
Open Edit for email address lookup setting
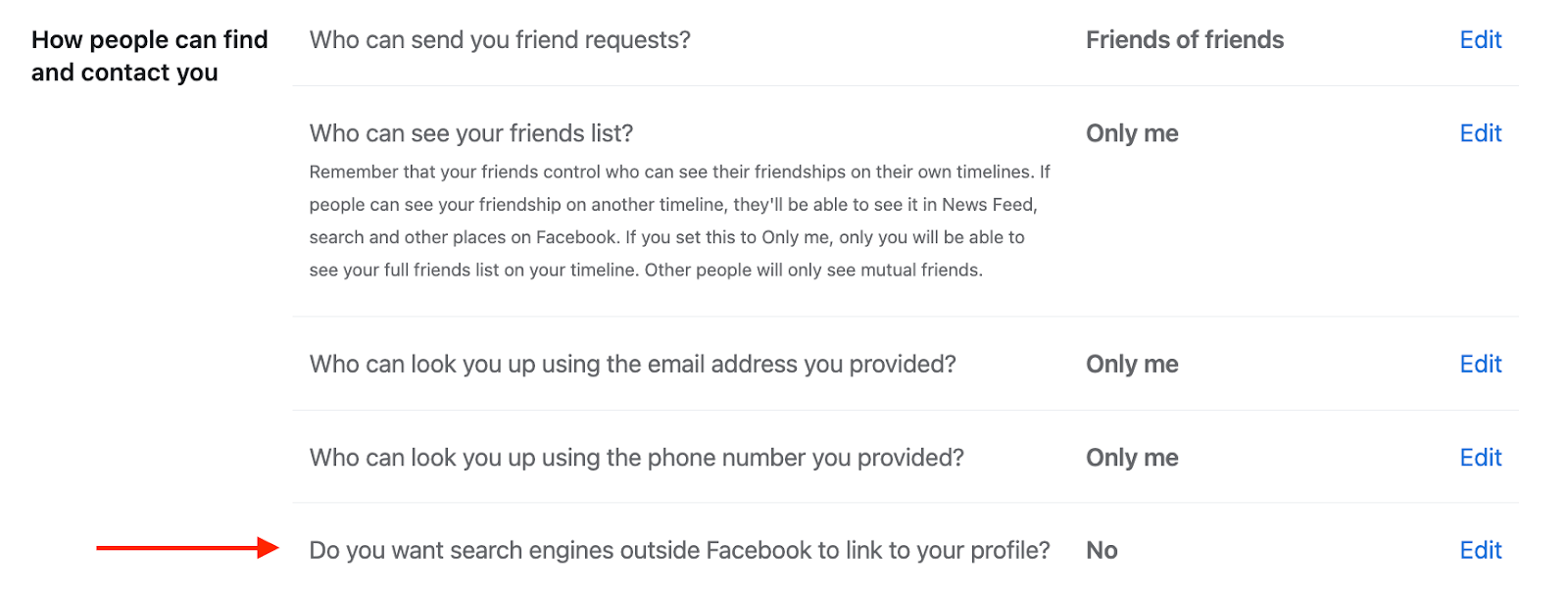click(1480, 365)
